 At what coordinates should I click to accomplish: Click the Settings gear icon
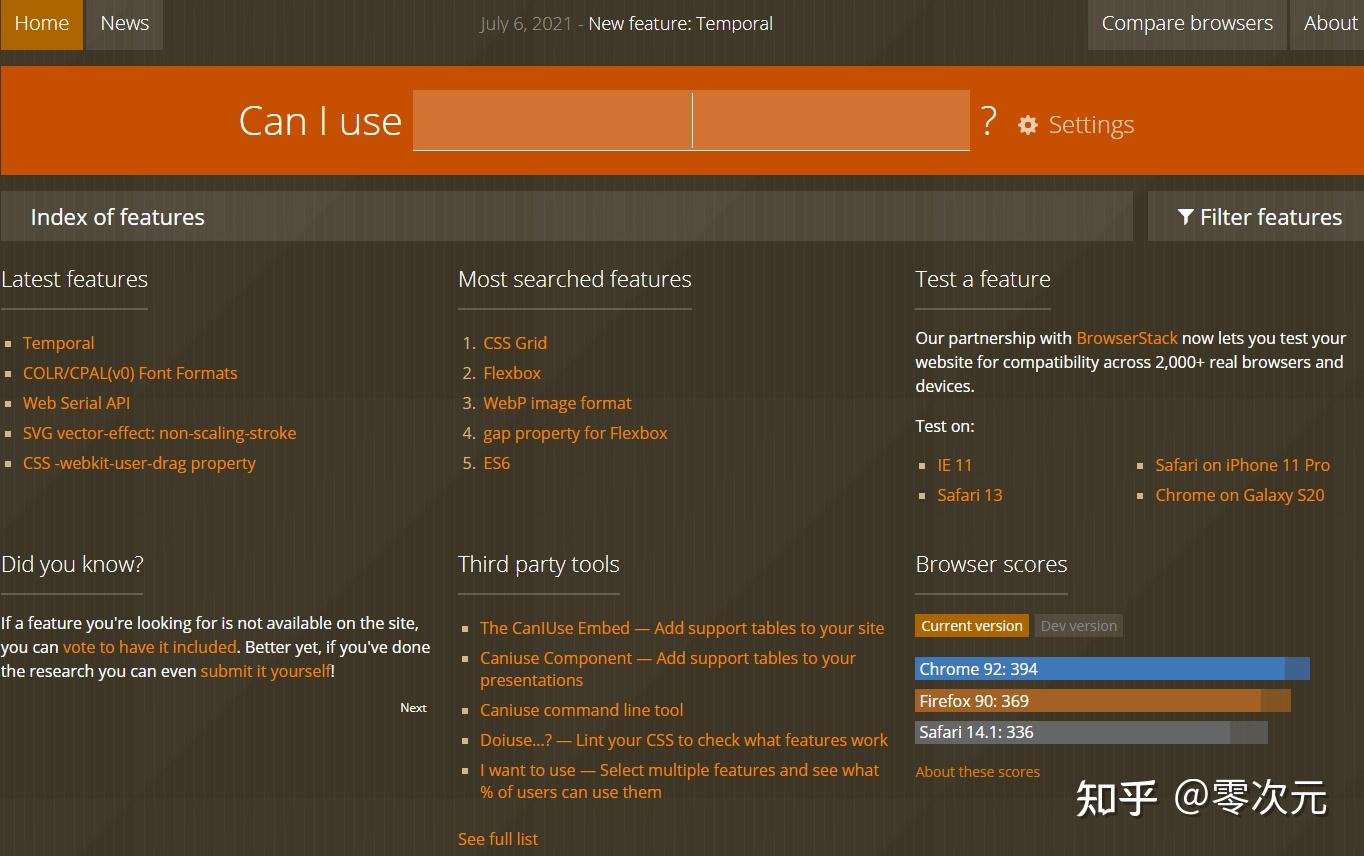1028,125
